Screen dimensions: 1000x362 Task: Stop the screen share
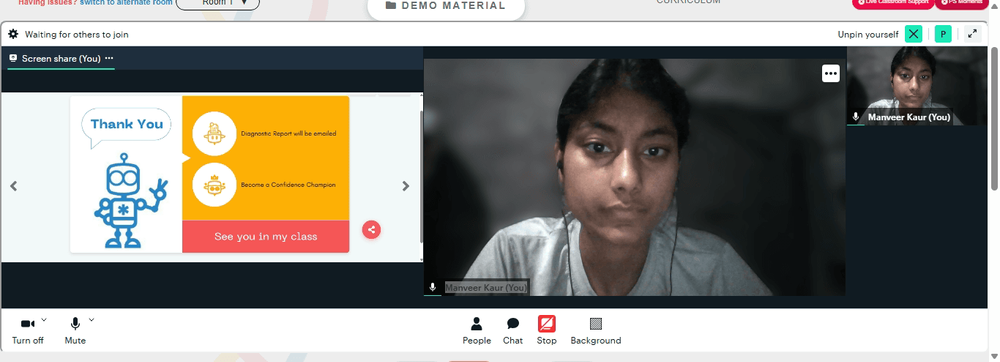[x=547, y=331]
